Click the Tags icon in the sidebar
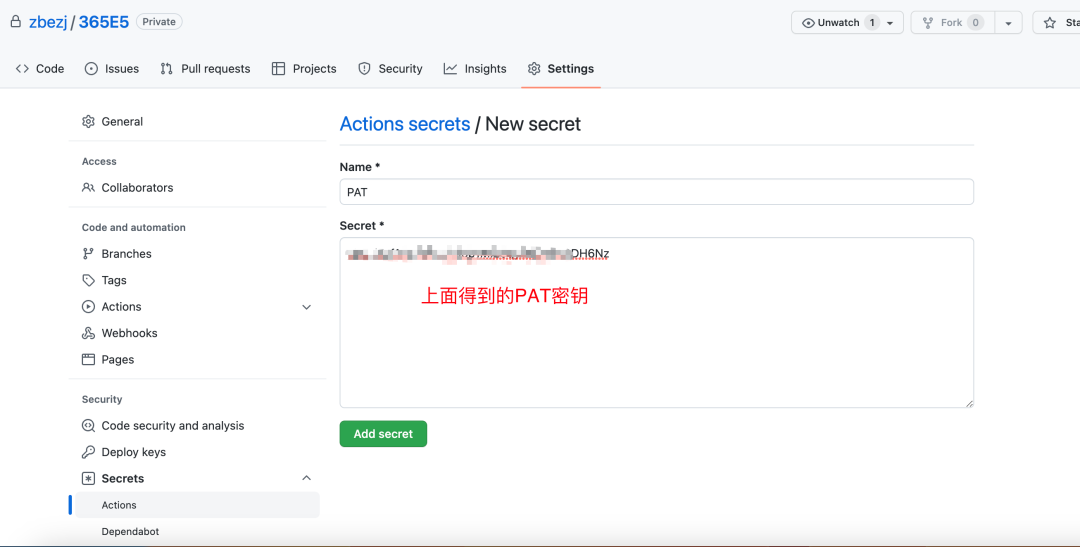 pos(88,280)
